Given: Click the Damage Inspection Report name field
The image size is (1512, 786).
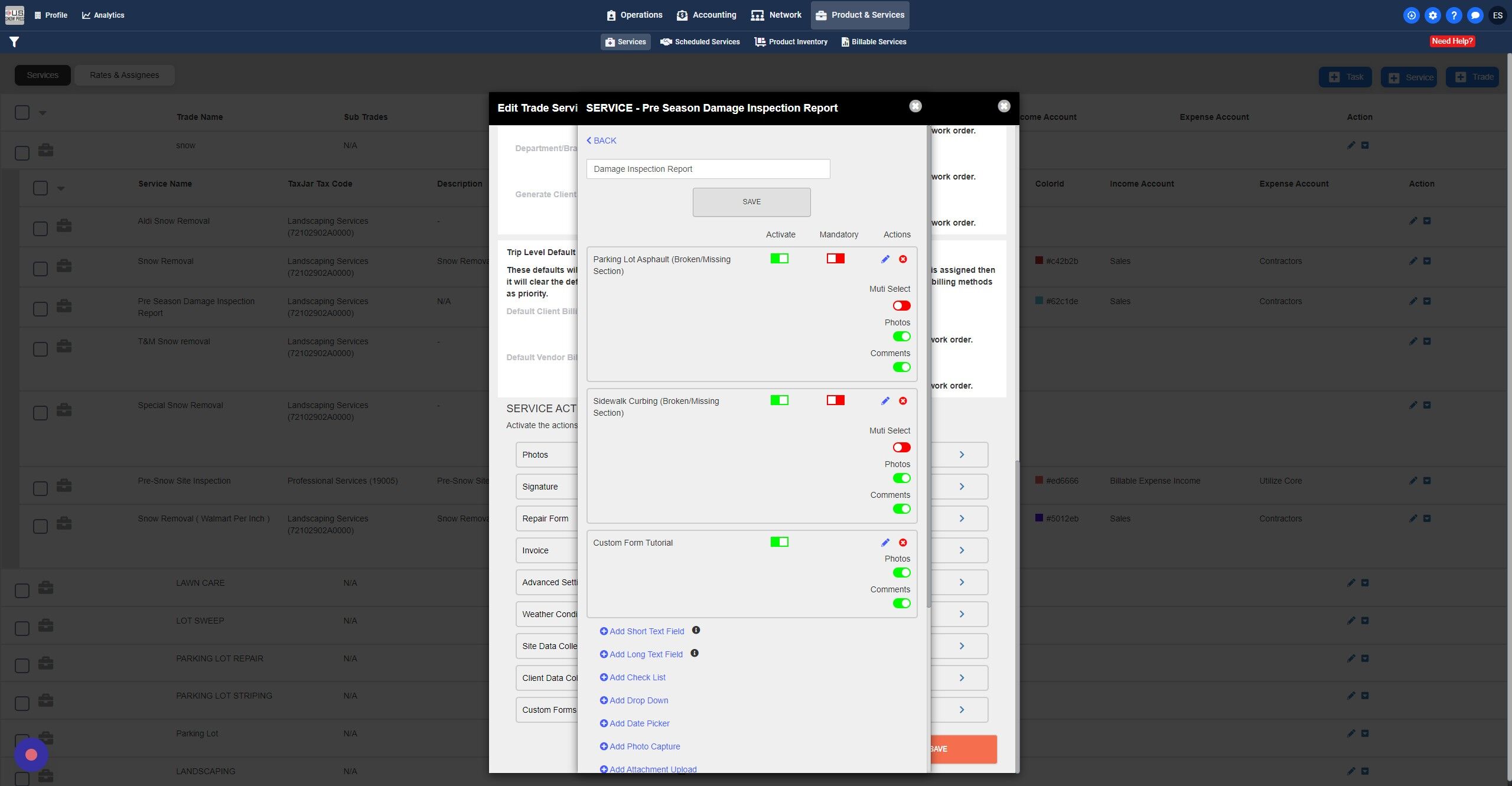Looking at the screenshot, I should coord(708,169).
